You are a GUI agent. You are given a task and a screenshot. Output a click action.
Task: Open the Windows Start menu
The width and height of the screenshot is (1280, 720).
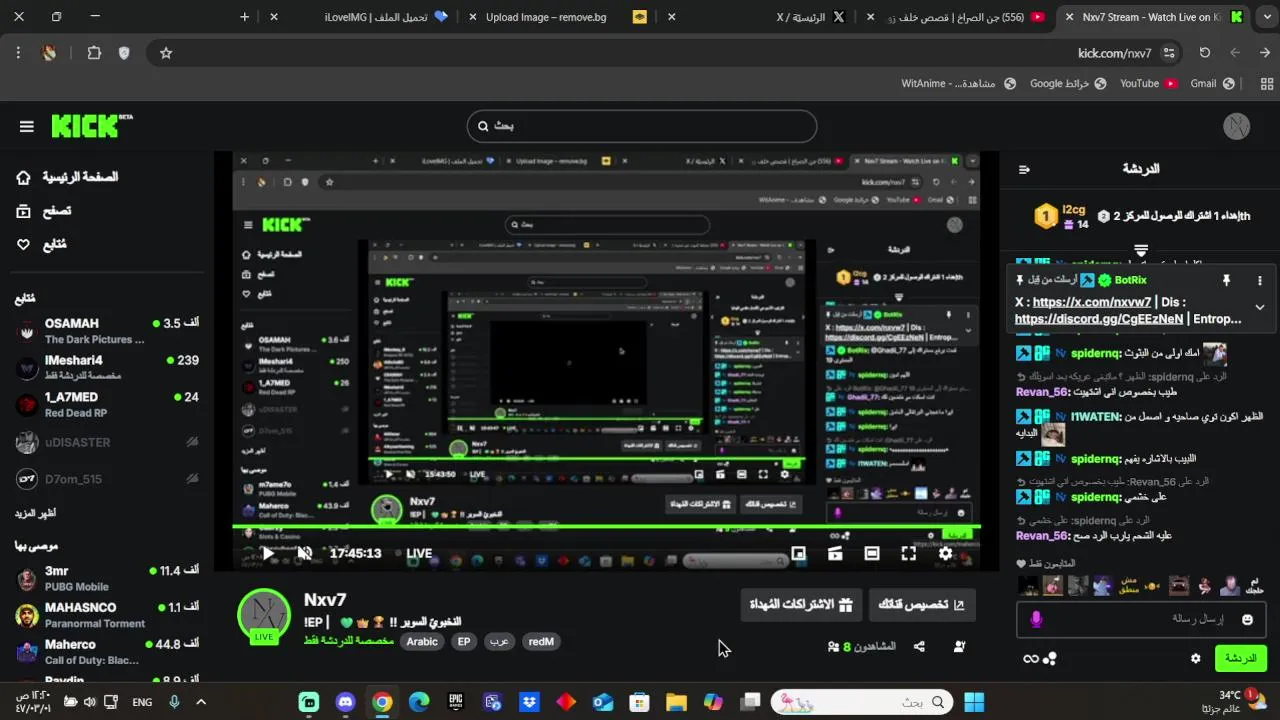coord(974,702)
